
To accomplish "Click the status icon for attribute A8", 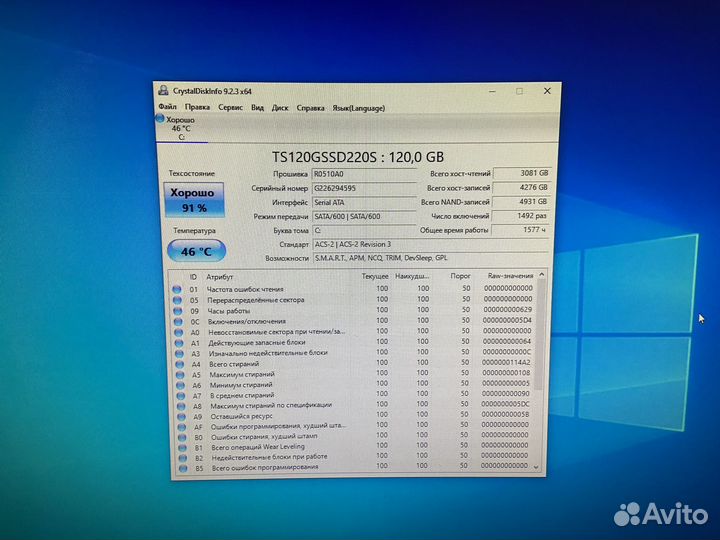I will coord(181,406).
